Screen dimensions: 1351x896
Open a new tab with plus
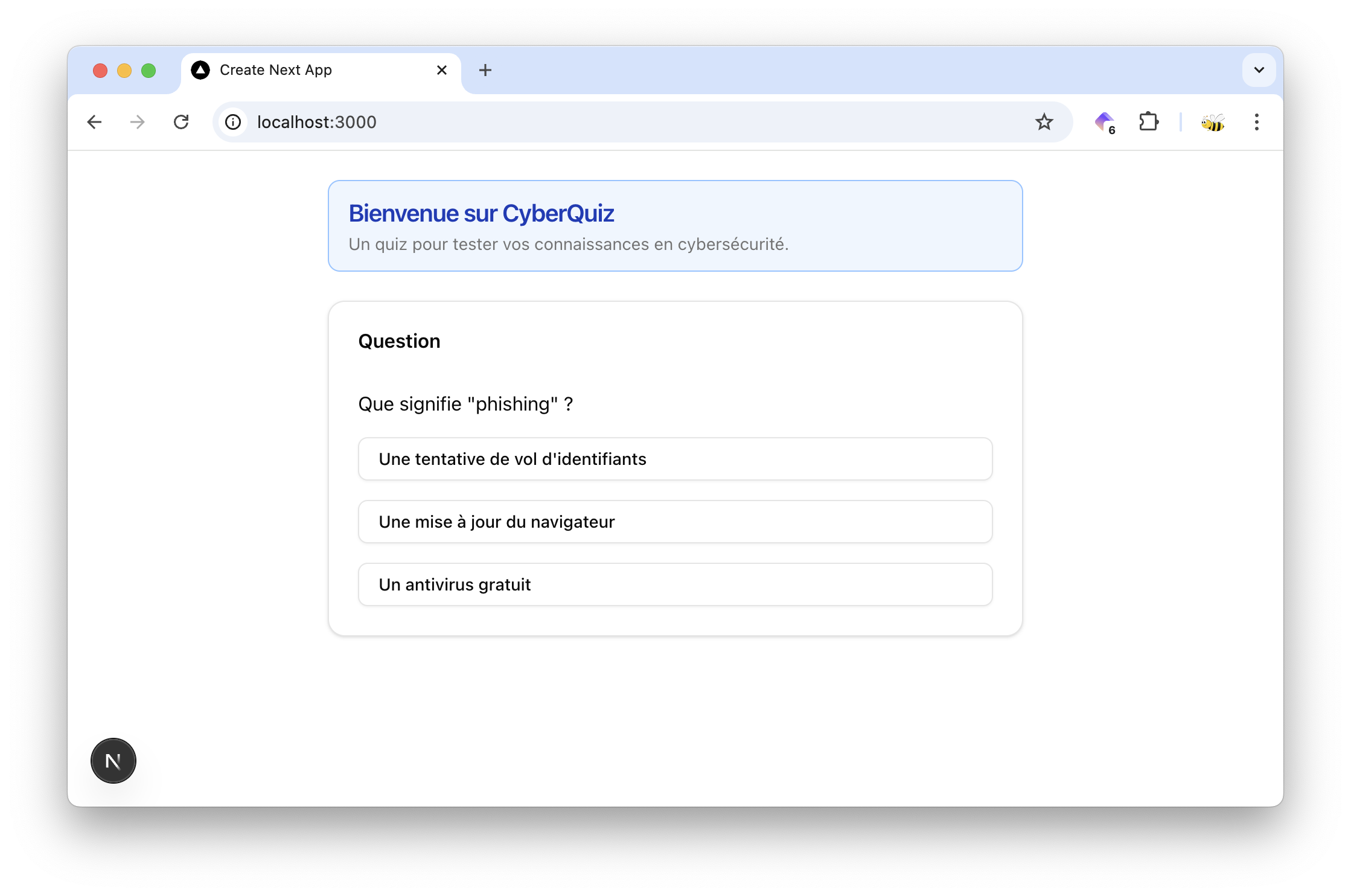pyautogui.click(x=485, y=70)
